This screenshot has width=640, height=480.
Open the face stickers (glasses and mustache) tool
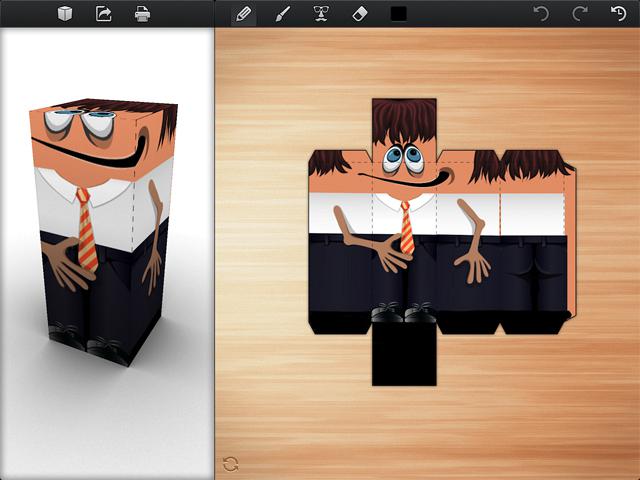pos(321,14)
